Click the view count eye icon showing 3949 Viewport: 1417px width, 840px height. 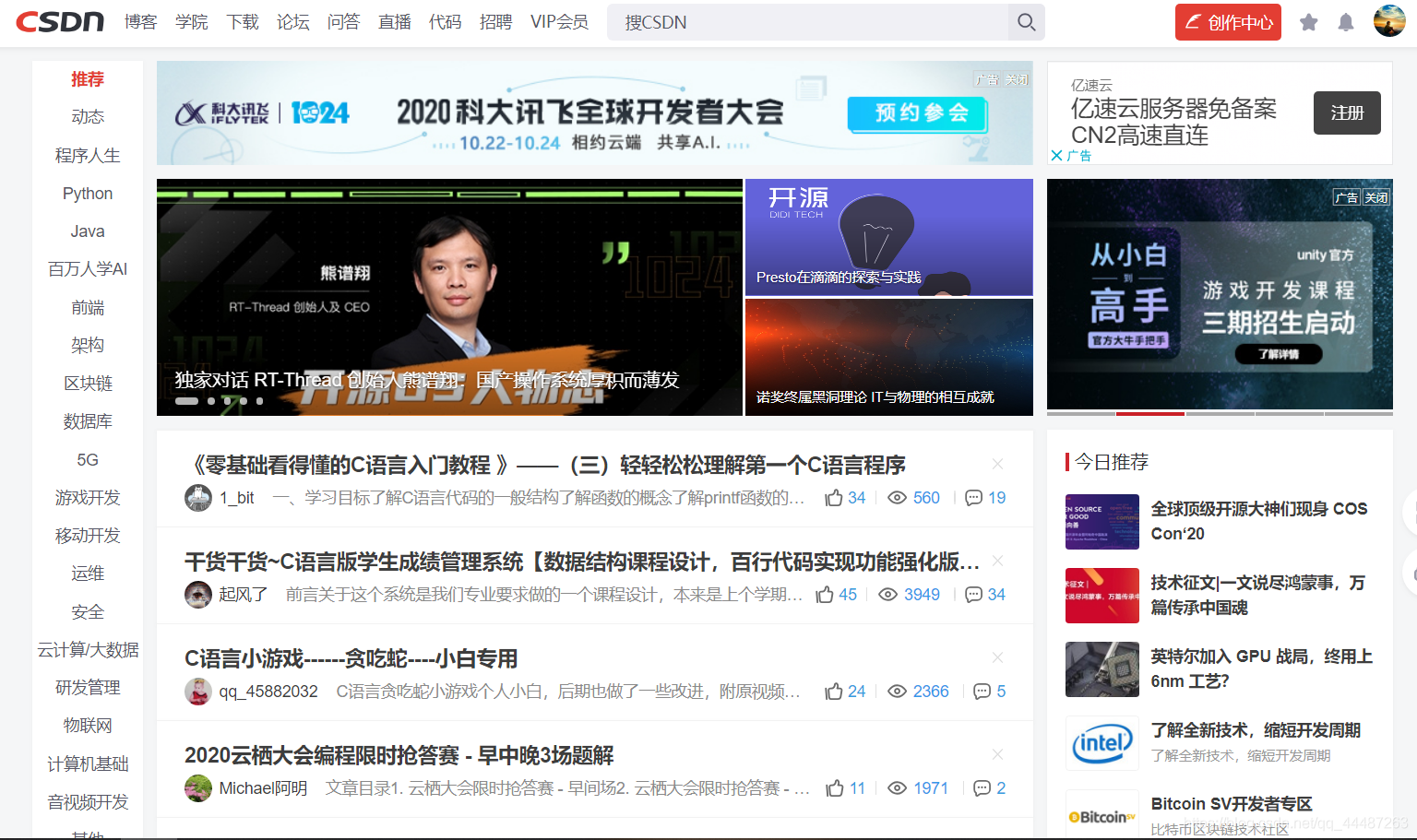[x=887, y=595]
